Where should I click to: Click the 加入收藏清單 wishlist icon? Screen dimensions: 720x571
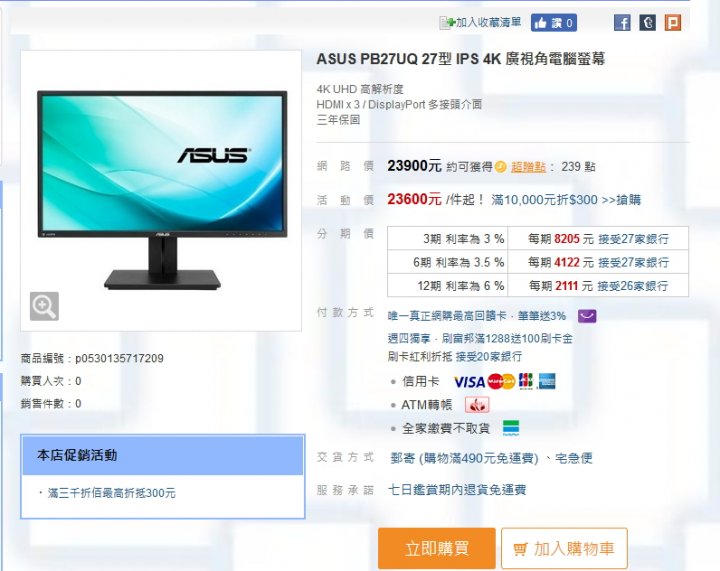(447, 22)
